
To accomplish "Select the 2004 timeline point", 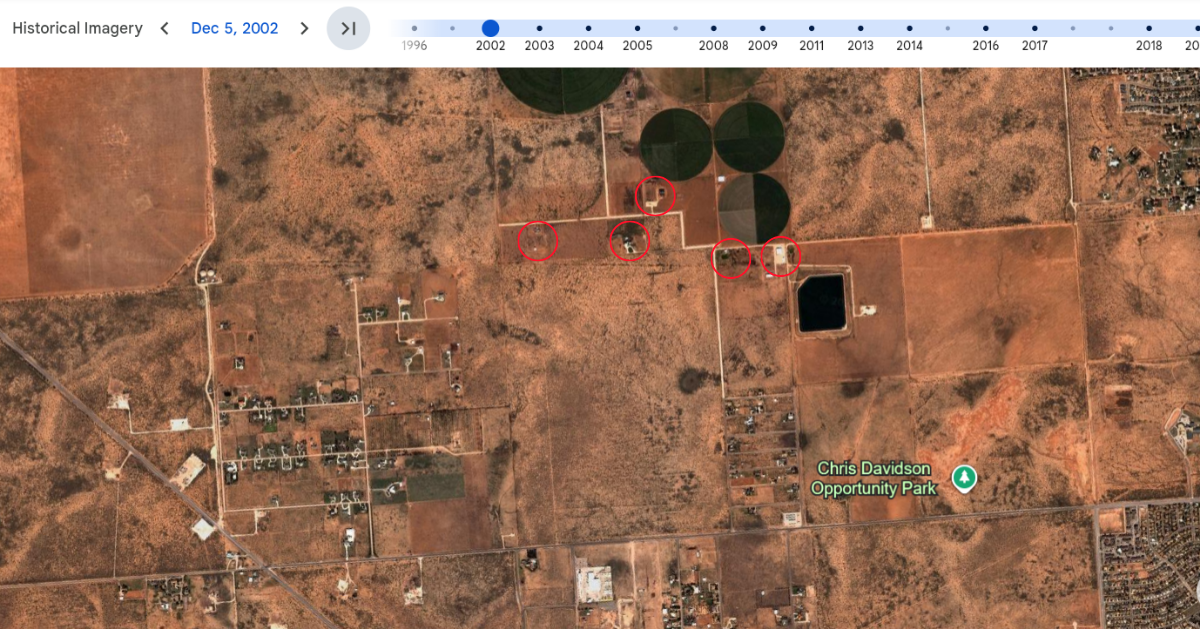I will 588,28.
